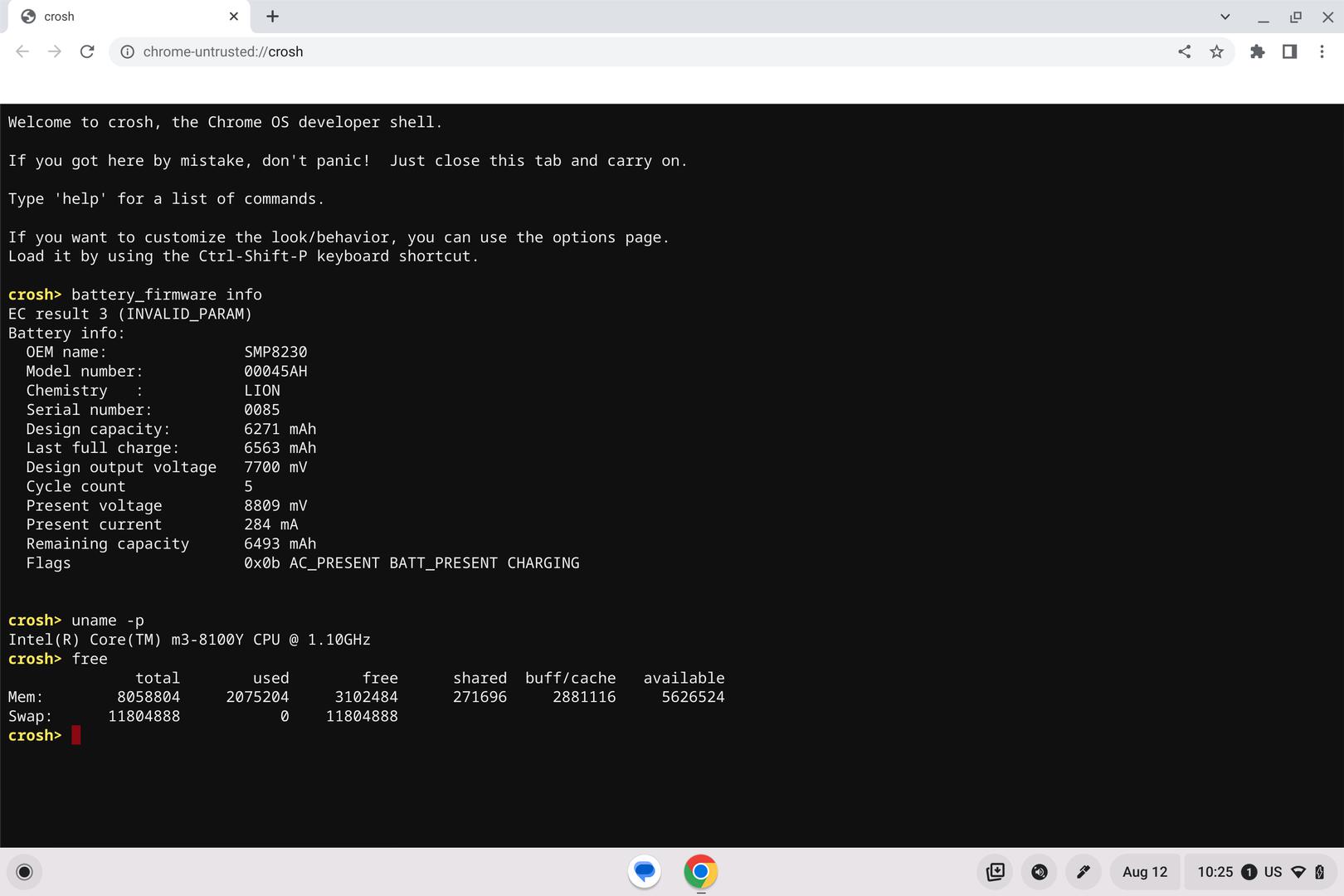This screenshot has height=896, width=1344.
Task: Click the 'Intel(R) Core(TM) m3-8100Y' CPU line
Action: [189, 640]
